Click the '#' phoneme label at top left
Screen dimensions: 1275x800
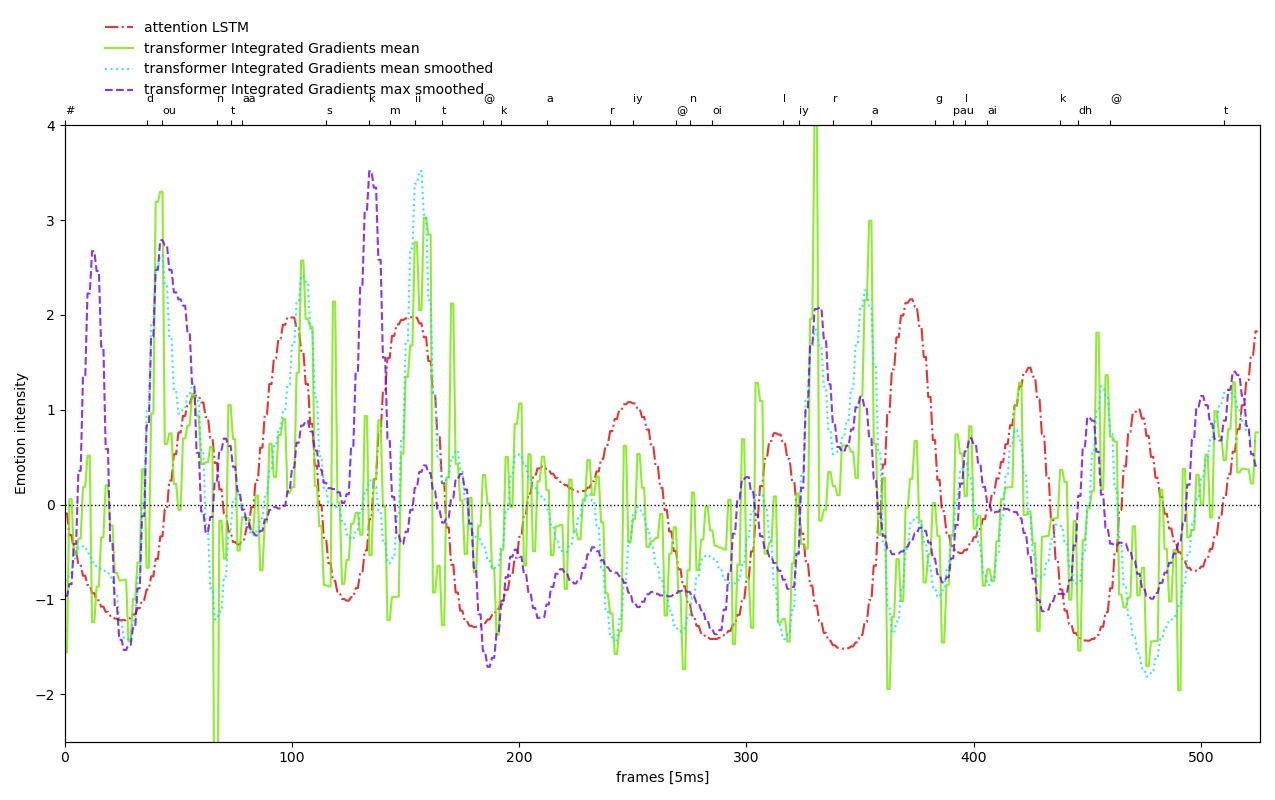(70, 111)
